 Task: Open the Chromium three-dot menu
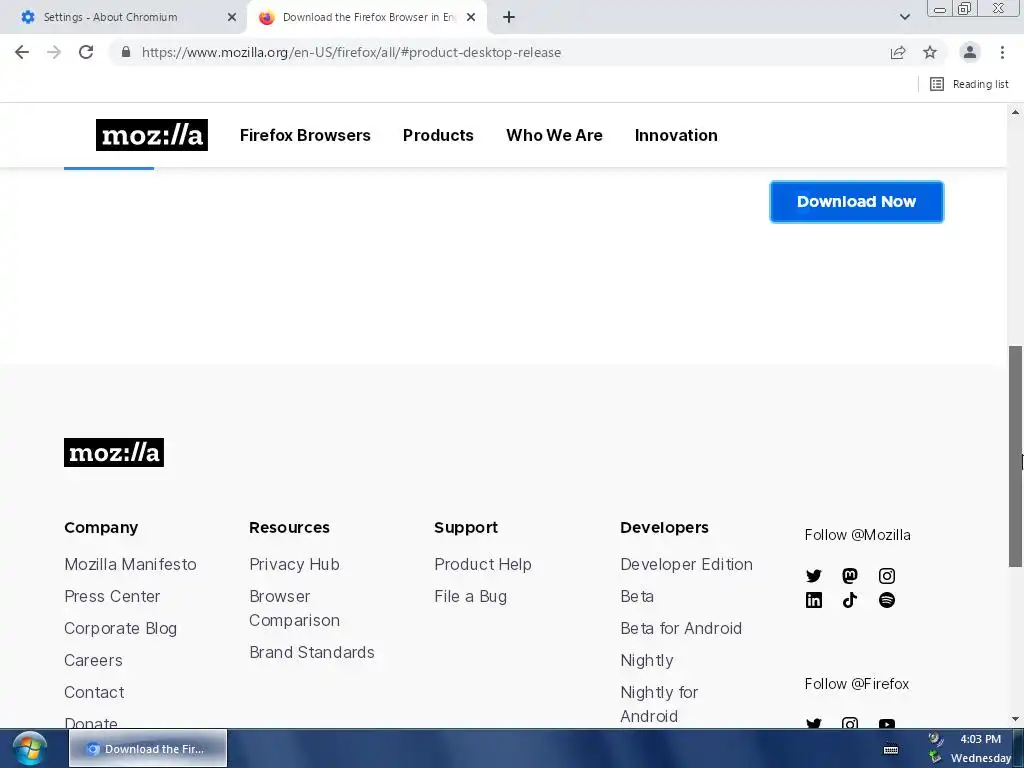[1002, 52]
